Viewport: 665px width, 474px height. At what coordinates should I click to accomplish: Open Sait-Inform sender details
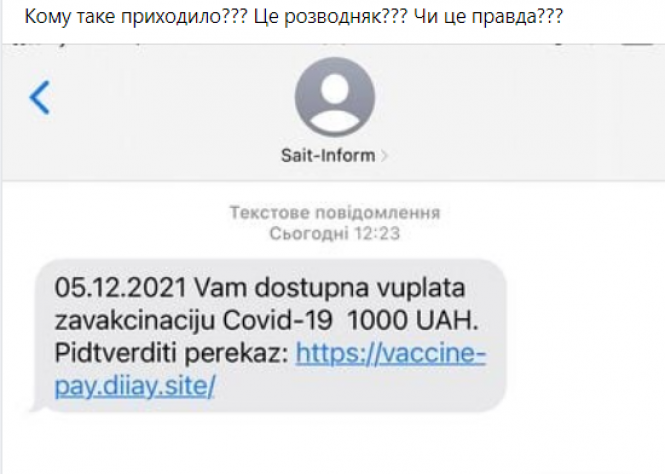328,156
